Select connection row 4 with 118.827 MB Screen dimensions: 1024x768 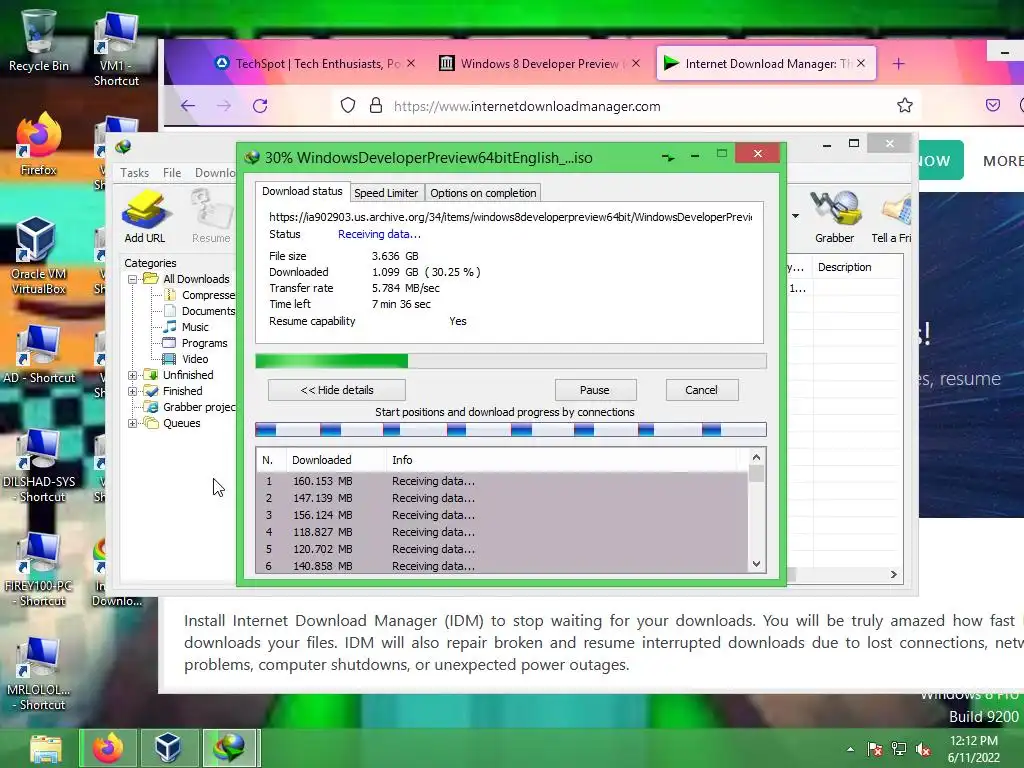[502, 532]
